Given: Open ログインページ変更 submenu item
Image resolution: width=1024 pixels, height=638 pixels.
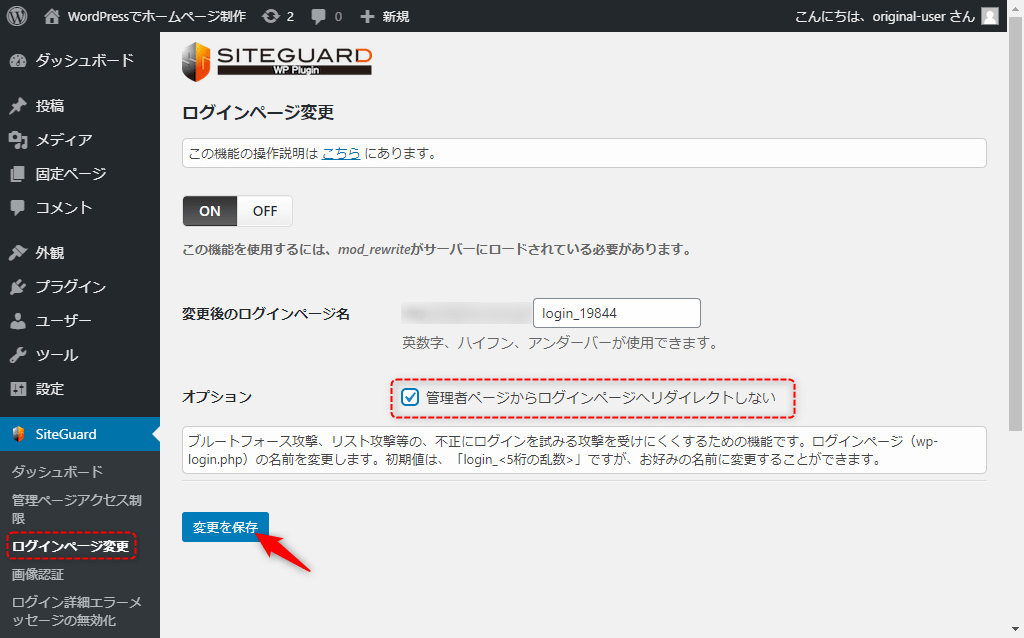Looking at the screenshot, I should (x=71, y=546).
